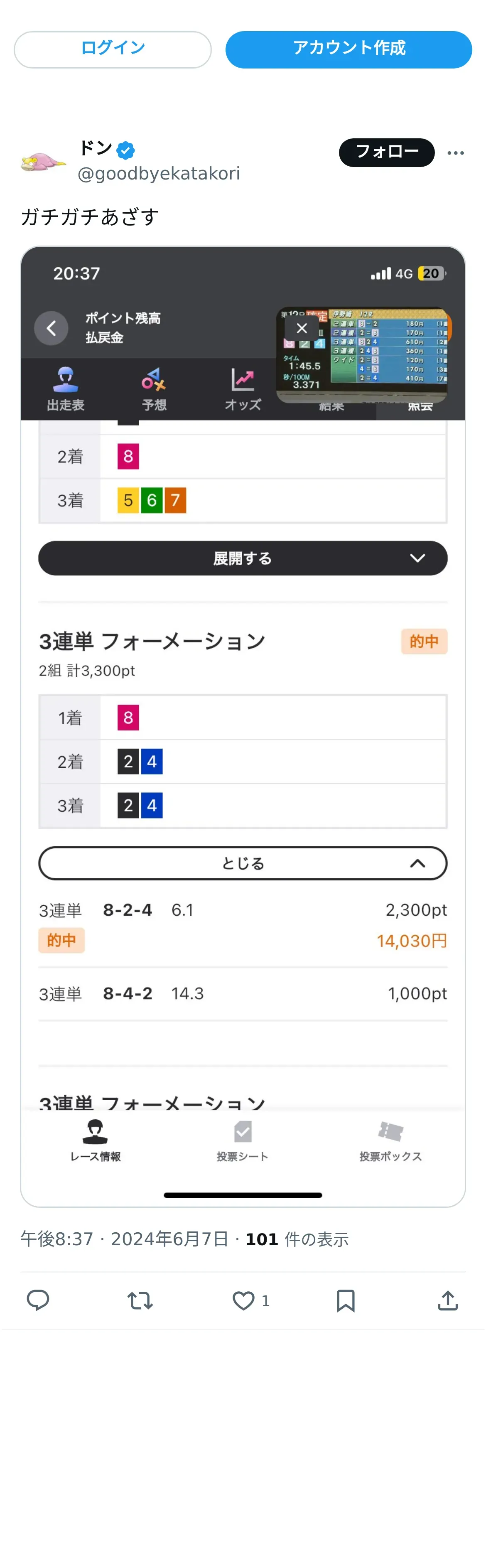Follow ドン with the フォロー button
The height and width of the screenshot is (1568, 486).
point(386,152)
